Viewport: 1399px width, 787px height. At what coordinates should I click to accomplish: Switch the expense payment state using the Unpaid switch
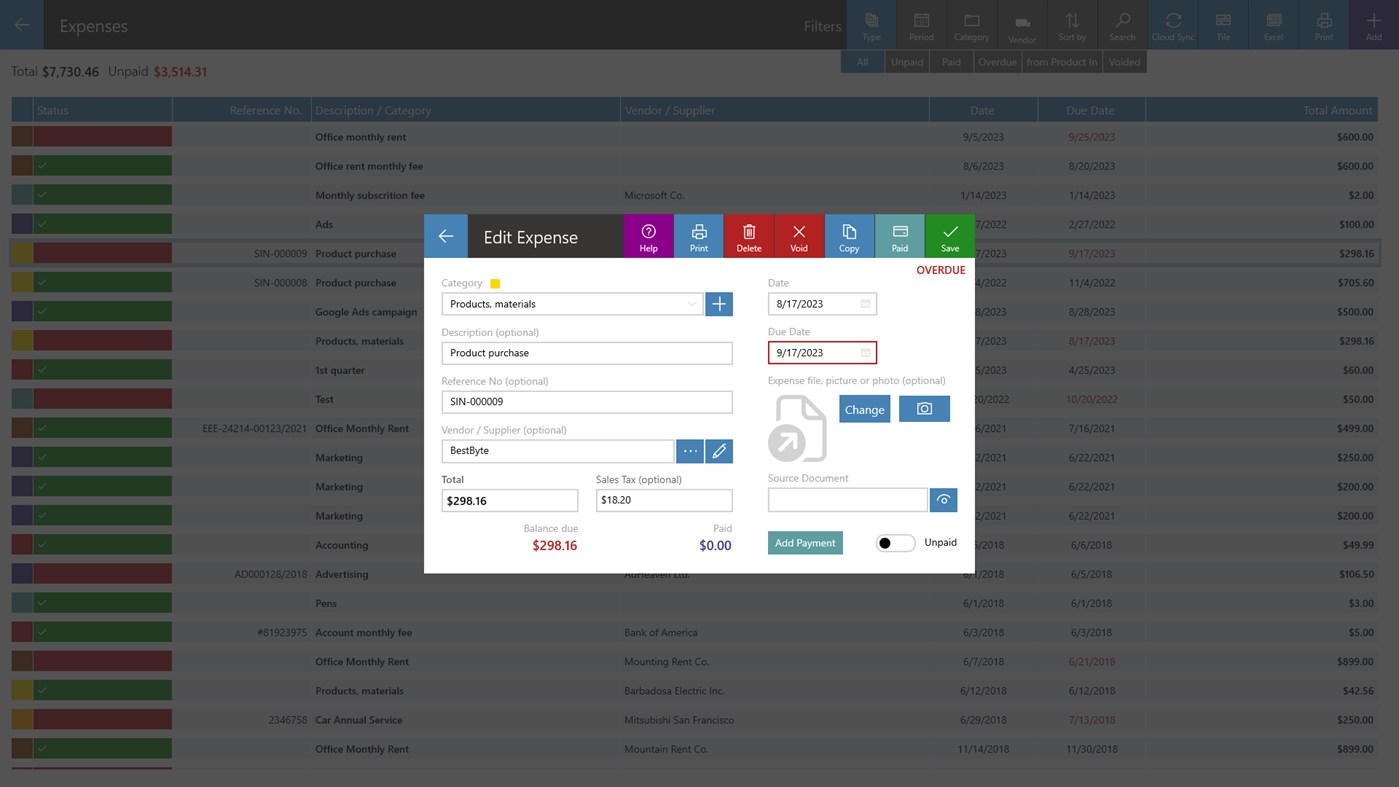(x=894, y=541)
